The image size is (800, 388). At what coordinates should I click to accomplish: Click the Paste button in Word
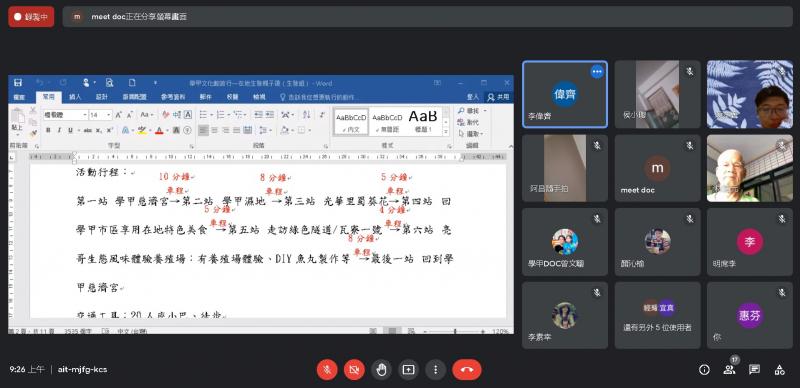click(17, 121)
